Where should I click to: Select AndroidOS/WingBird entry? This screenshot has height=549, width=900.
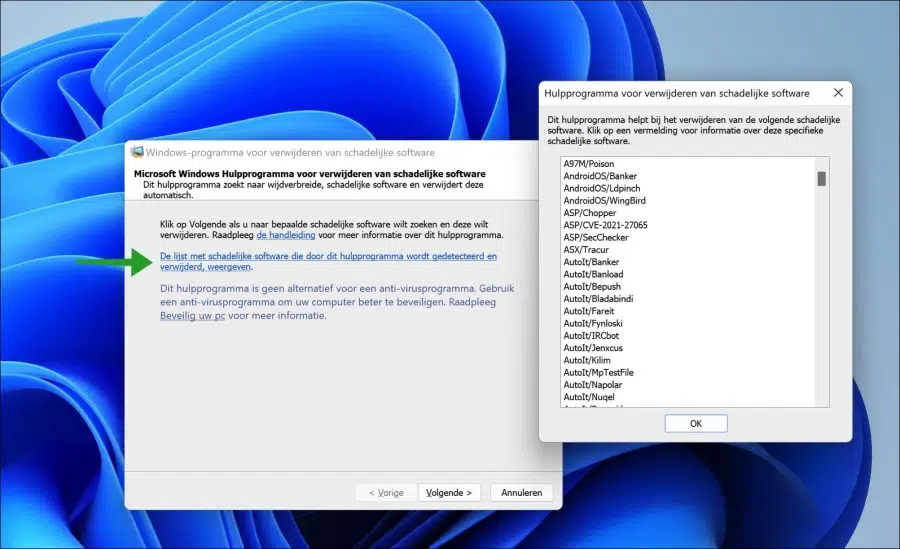pyautogui.click(x=604, y=200)
